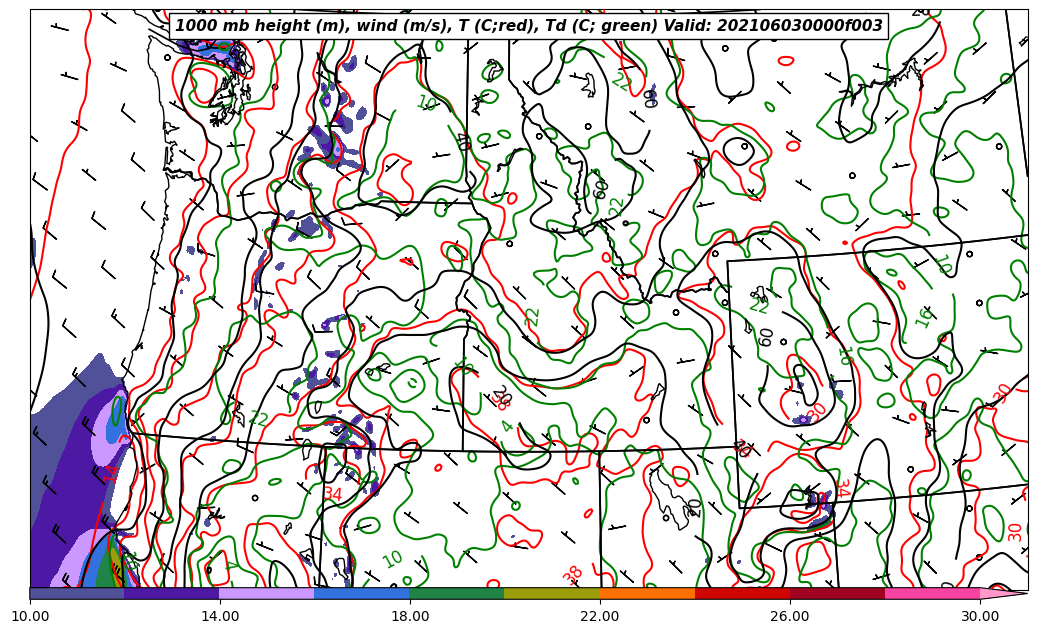
Task: Click the red "14" contour label offshore
Action: pos(111,471)
